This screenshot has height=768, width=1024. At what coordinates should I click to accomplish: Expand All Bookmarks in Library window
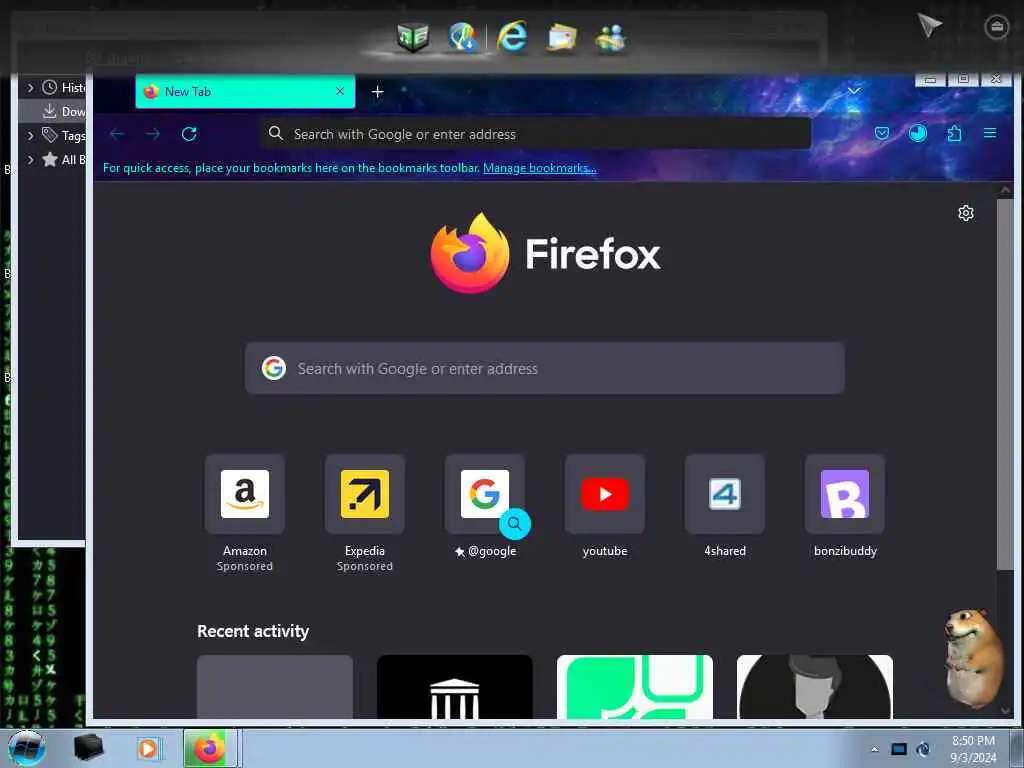(30, 159)
